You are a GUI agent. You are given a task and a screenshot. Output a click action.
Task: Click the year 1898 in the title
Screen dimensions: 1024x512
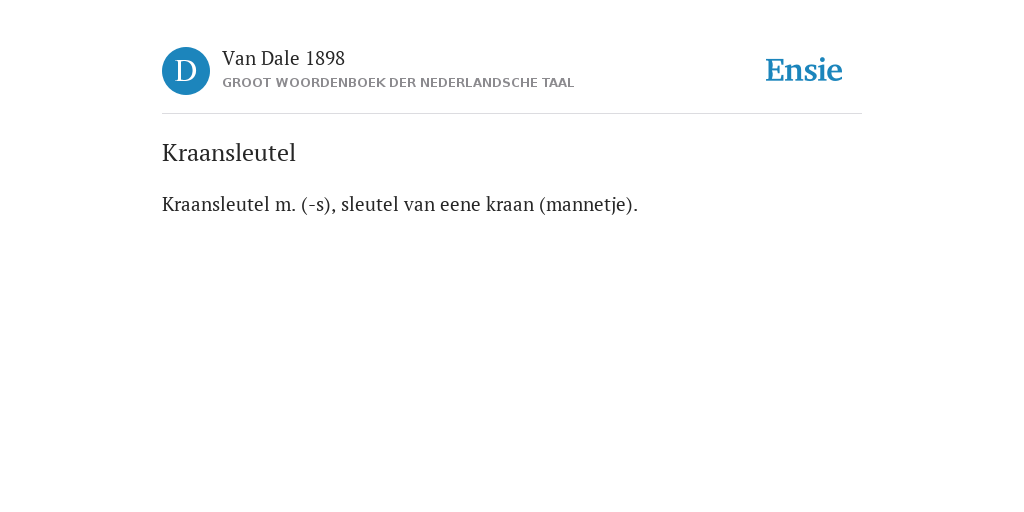[325, 59]
